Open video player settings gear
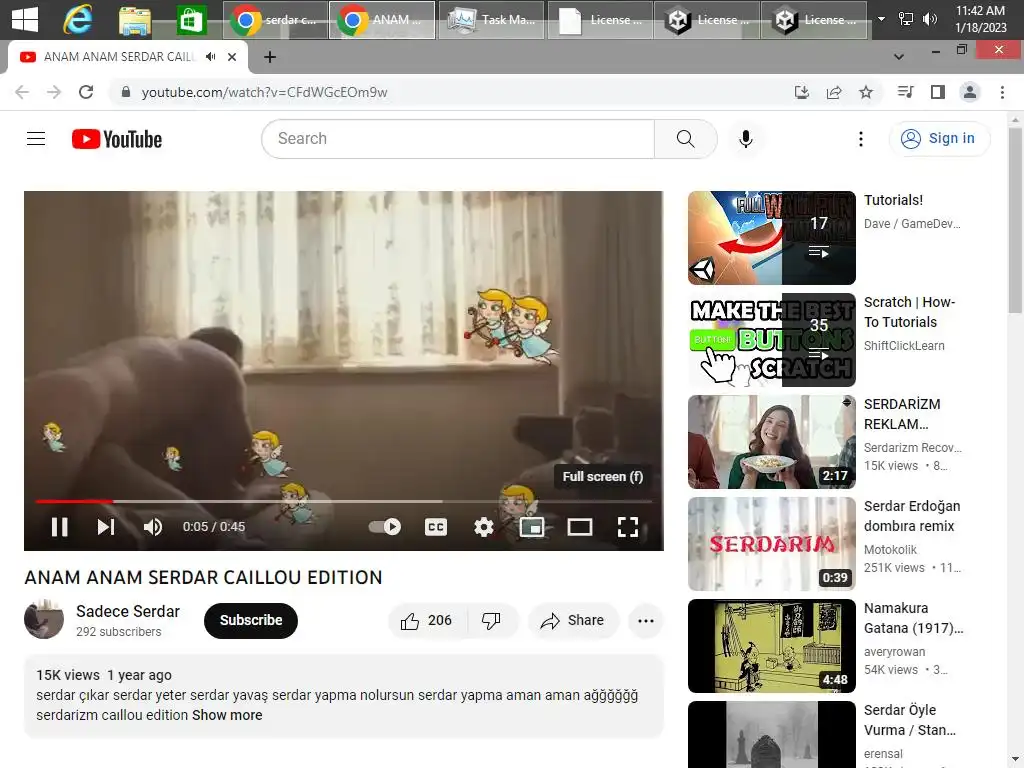 point(483,526)
